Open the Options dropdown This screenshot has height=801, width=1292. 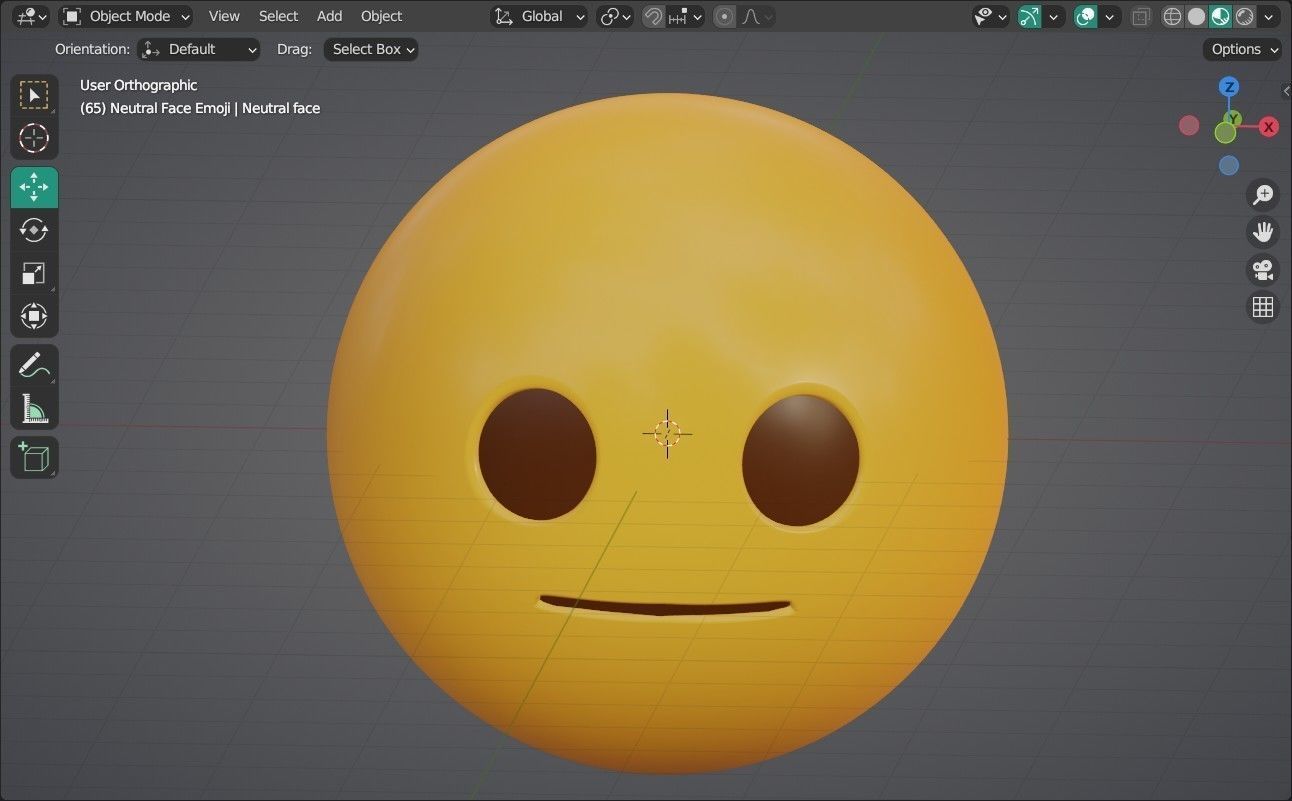1243,49
